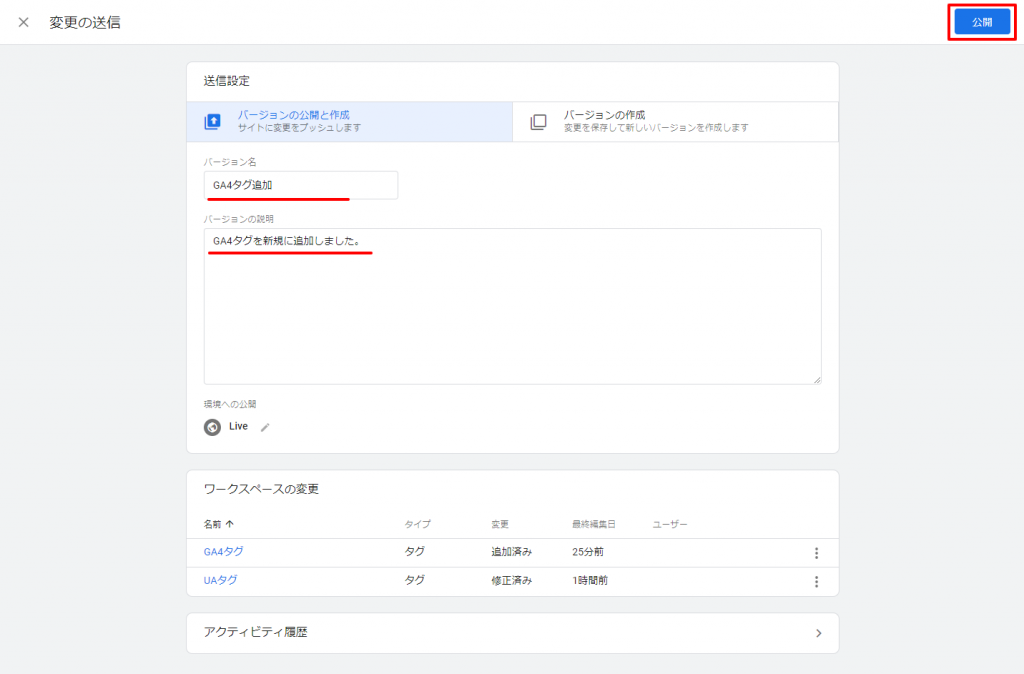Screen dimensions: 1024x674
Task: Click the resize handle of description box
Action: [817, 379]
